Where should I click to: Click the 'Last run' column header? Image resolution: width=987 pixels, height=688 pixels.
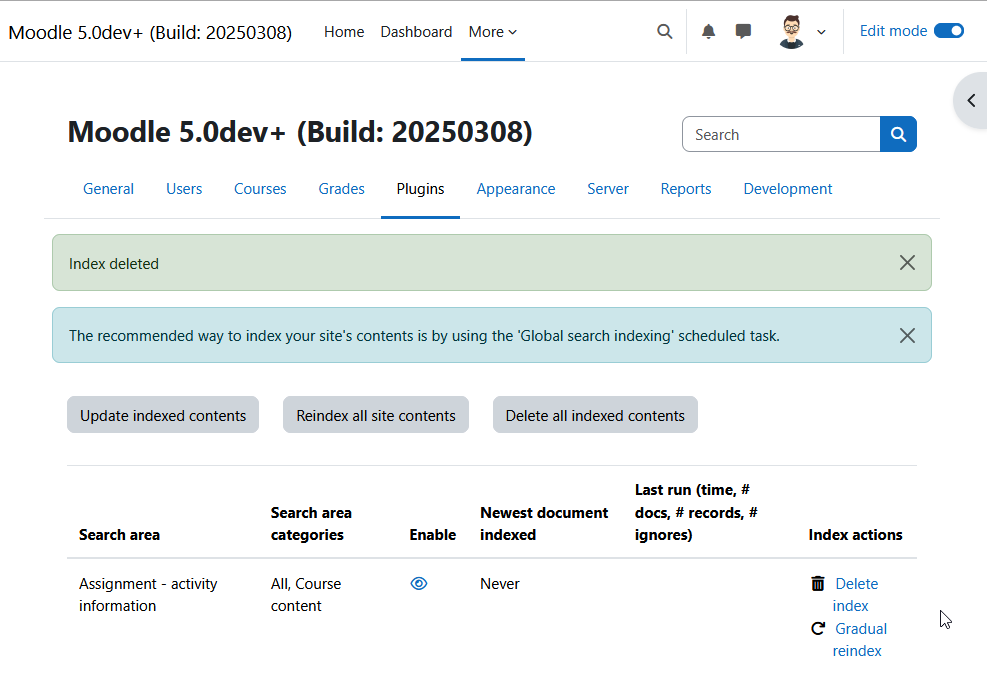click(x=696, y=512)
